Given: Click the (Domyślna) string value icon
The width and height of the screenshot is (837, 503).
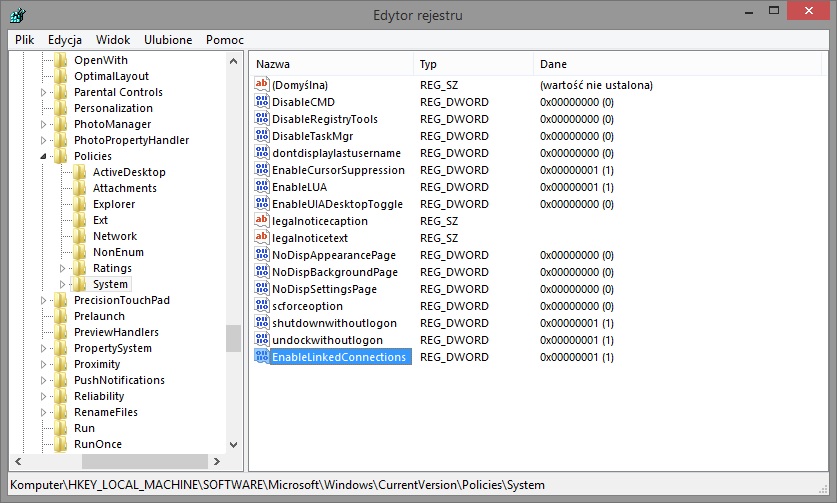Looking at the screenshot, I should (x=262, y=84).
